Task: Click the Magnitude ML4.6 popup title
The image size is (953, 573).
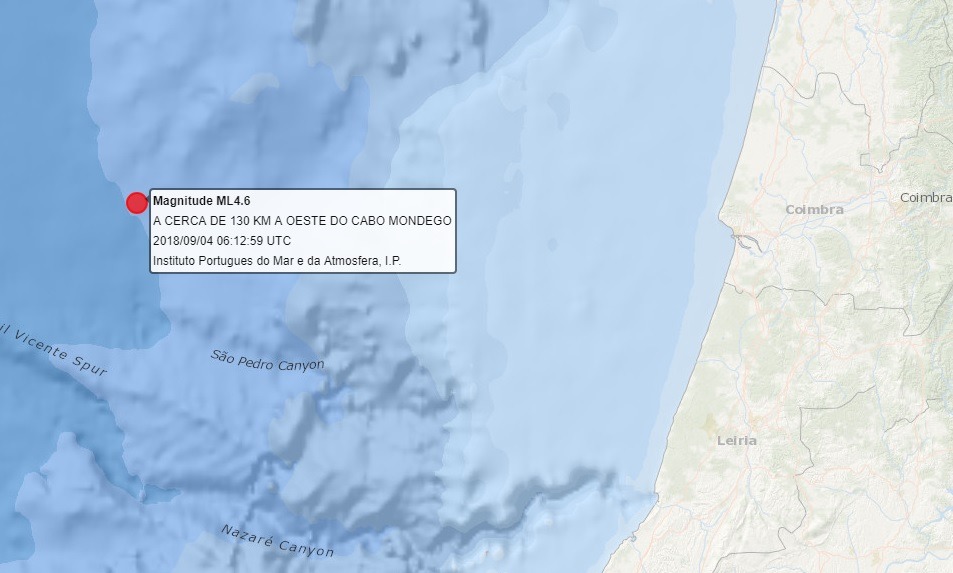Action: pyautogui.click(x=201, y=201)
